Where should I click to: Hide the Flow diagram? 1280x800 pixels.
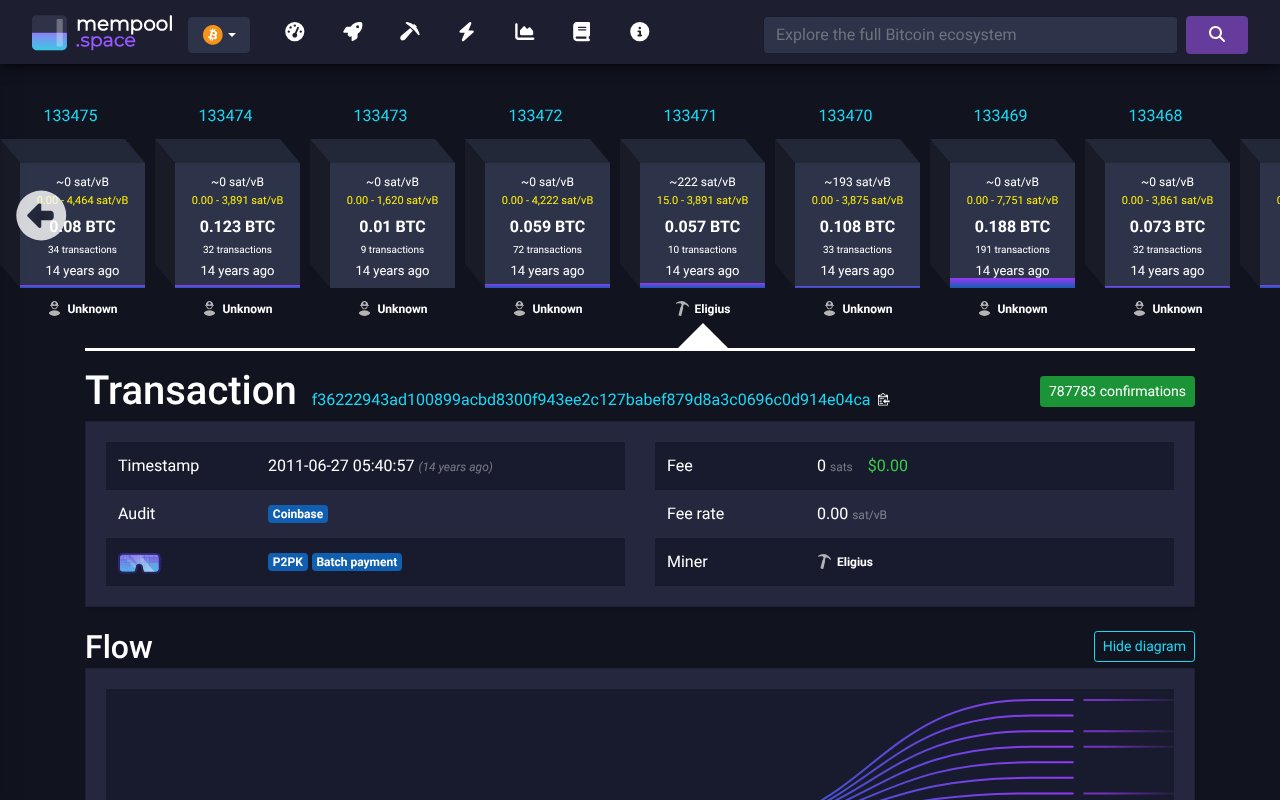click(1144, 646)
